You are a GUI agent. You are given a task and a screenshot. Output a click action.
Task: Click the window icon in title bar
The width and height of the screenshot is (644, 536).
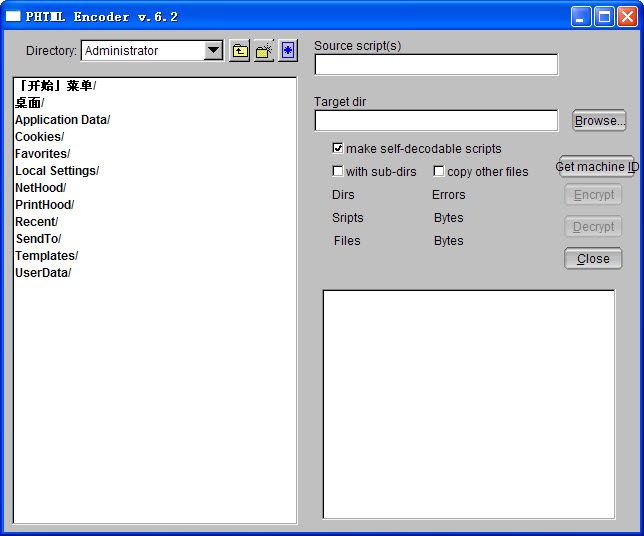(x=13, y=16)
